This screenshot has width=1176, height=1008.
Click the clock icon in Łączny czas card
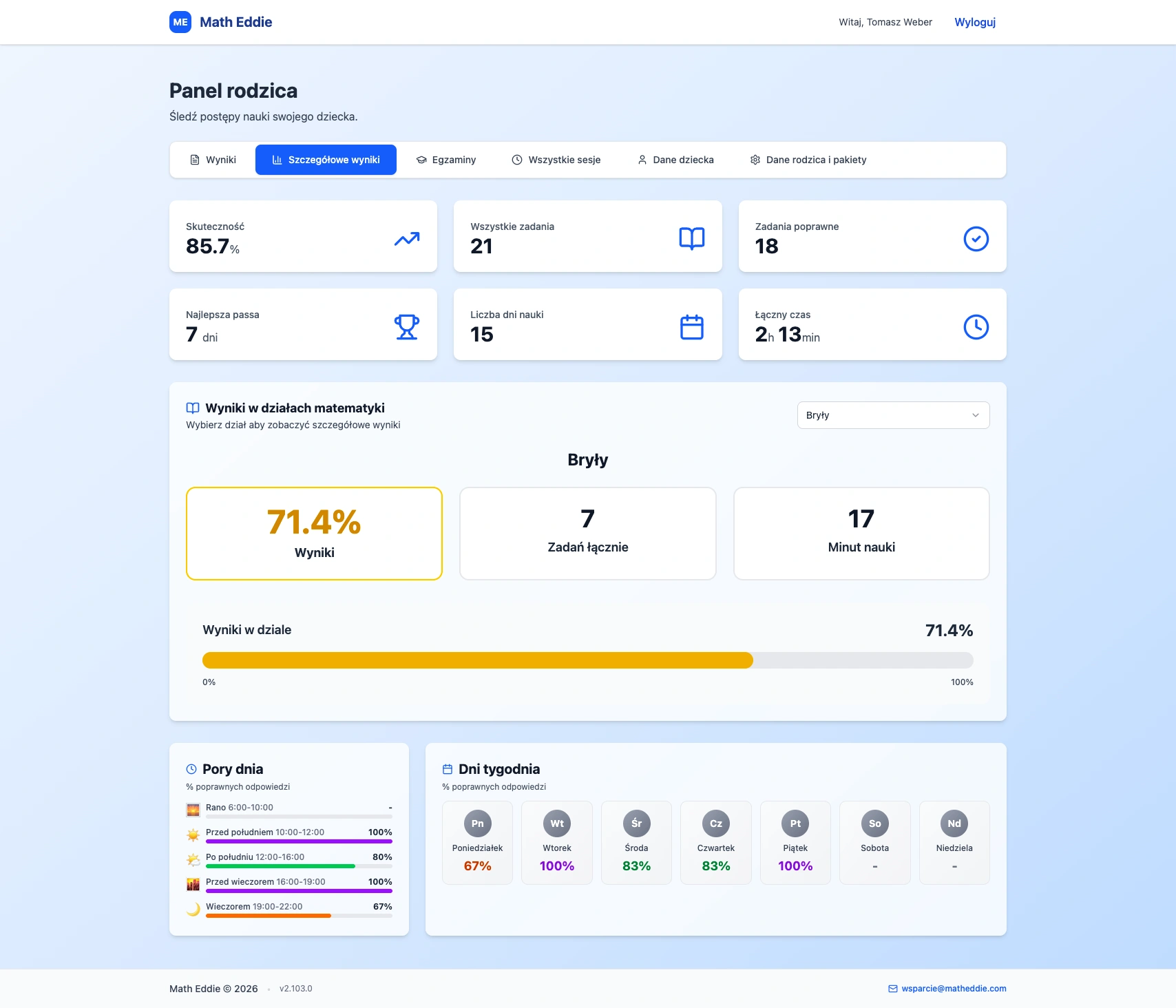(976, 327)
